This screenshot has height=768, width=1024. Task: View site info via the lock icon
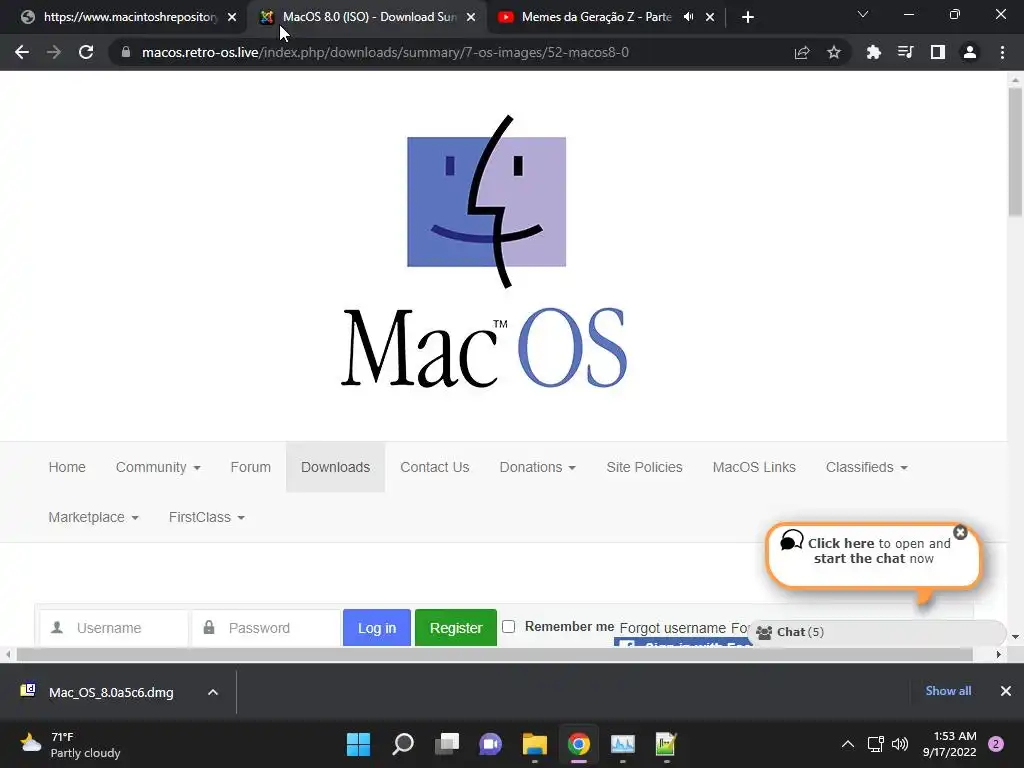point(125,52)
